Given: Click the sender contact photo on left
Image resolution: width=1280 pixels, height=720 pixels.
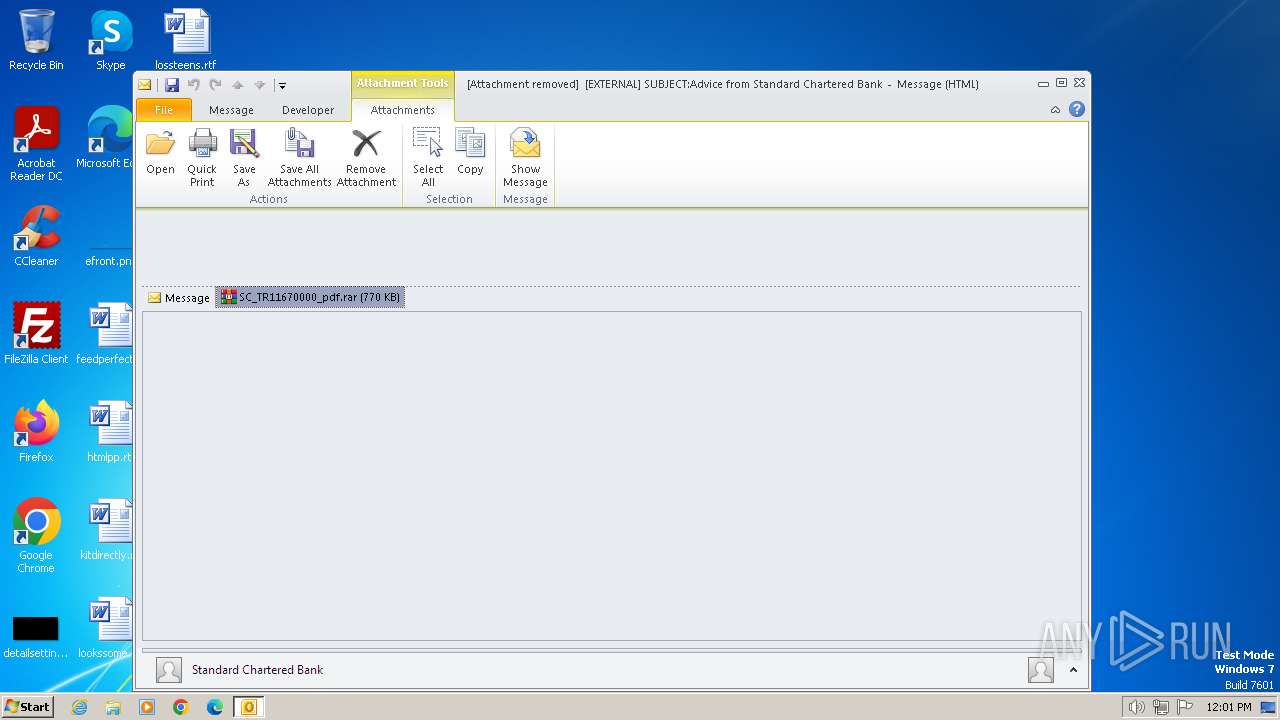Looking at the screenshot, I should (x=169, y=670).
